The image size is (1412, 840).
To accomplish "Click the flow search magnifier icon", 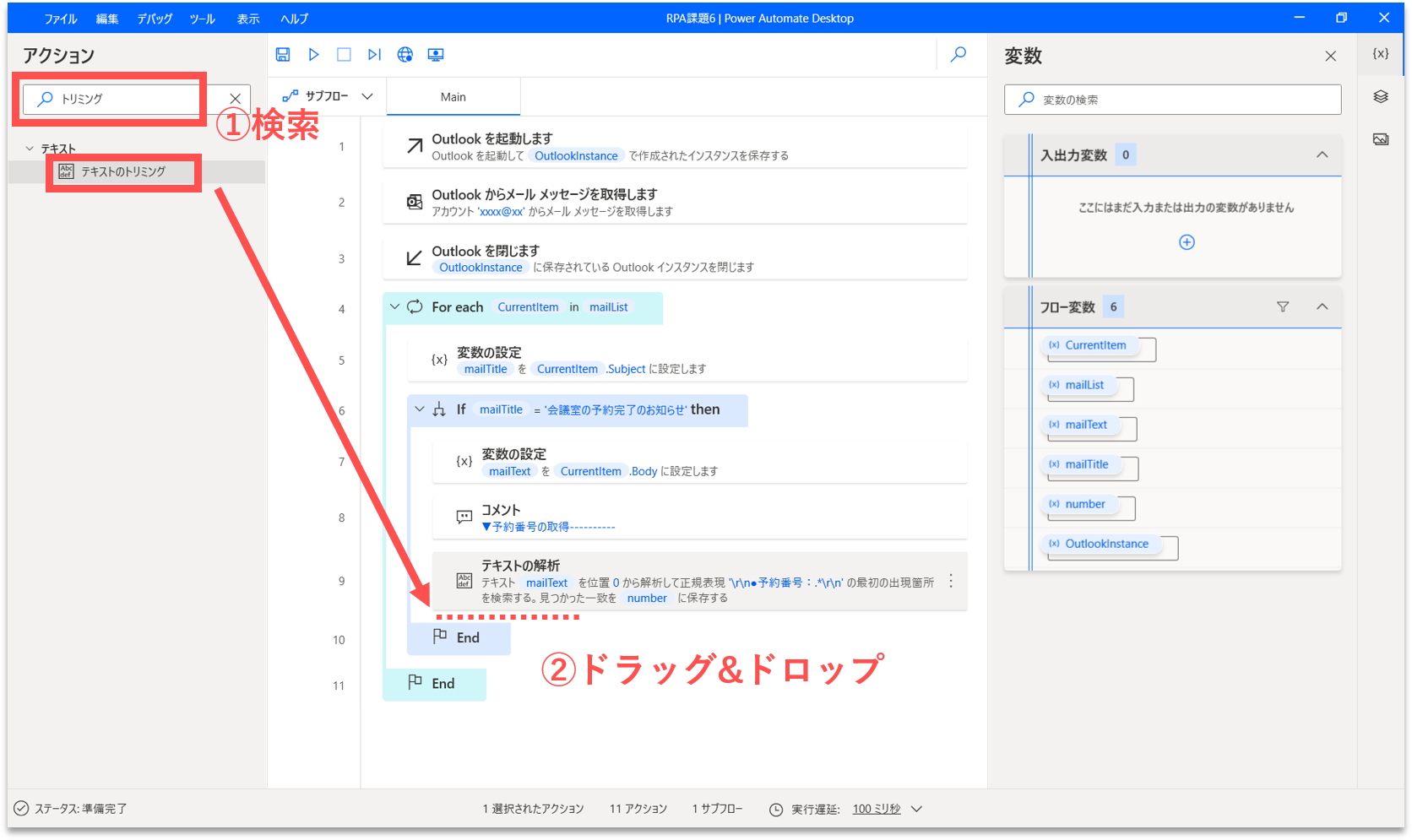I will click(x=959, y=55).
